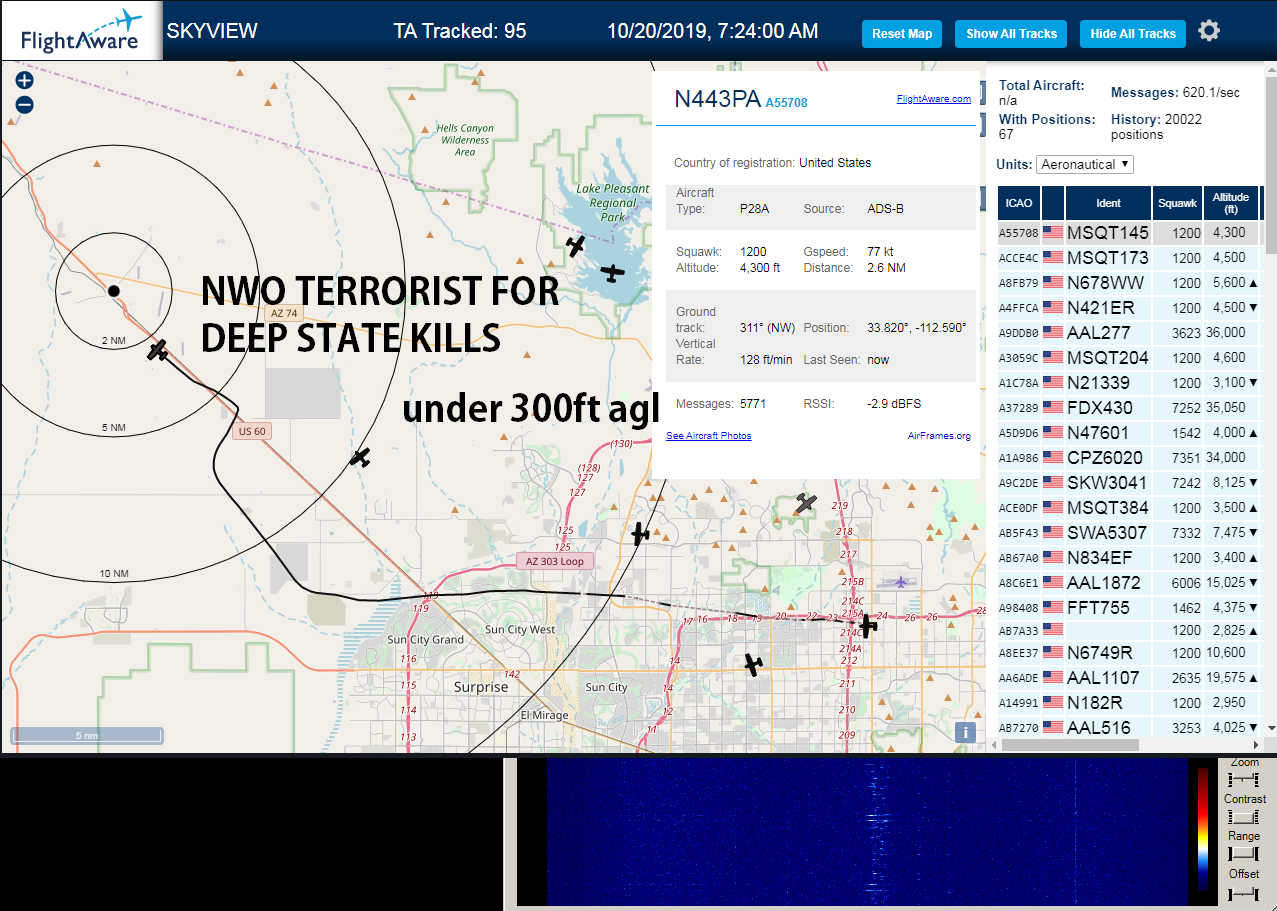
Task: Select the MSQT173 row in aircraft list
Action: tap(1130, 258)
